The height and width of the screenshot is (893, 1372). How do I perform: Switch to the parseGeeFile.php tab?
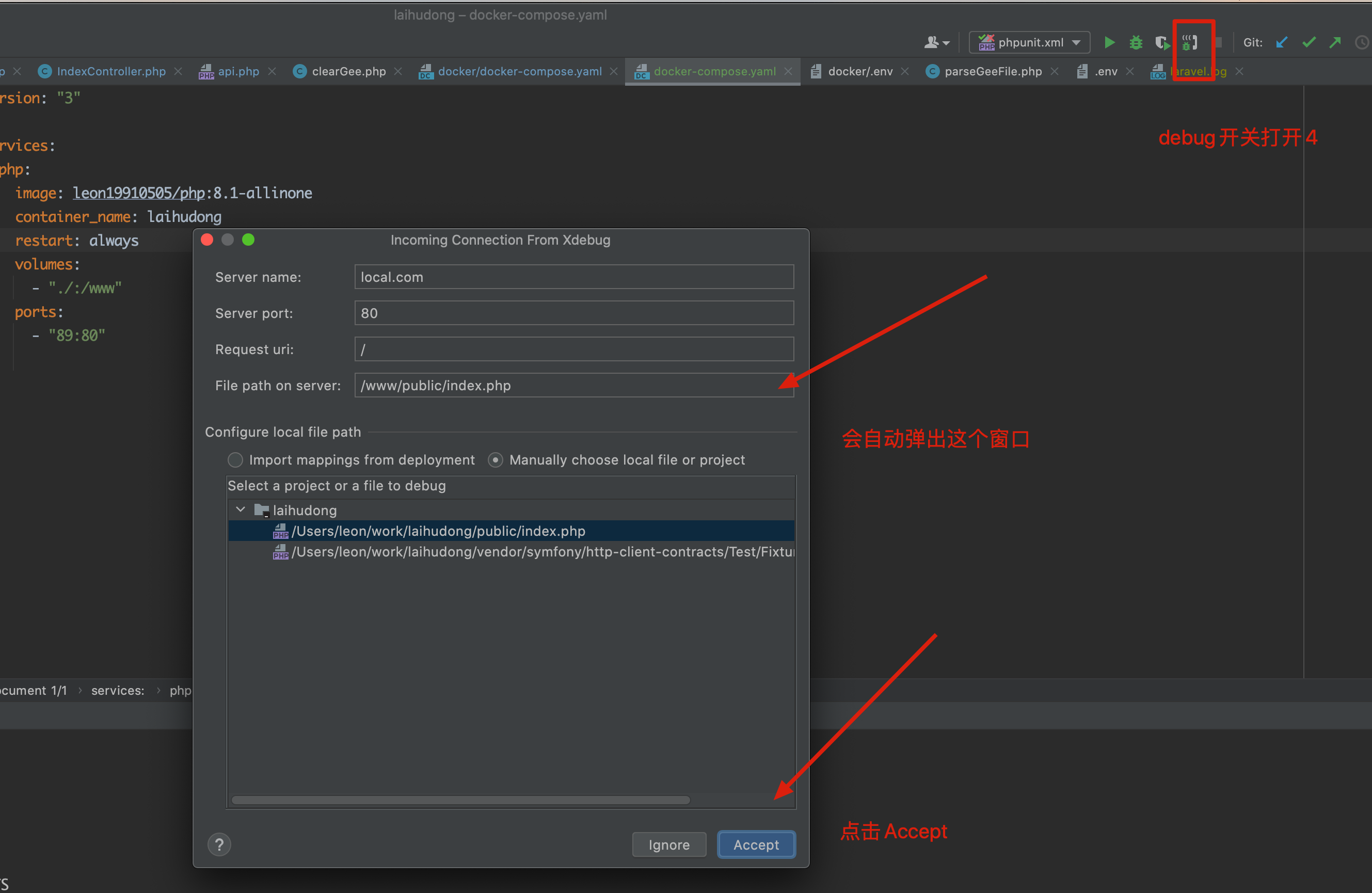[993, 71]
